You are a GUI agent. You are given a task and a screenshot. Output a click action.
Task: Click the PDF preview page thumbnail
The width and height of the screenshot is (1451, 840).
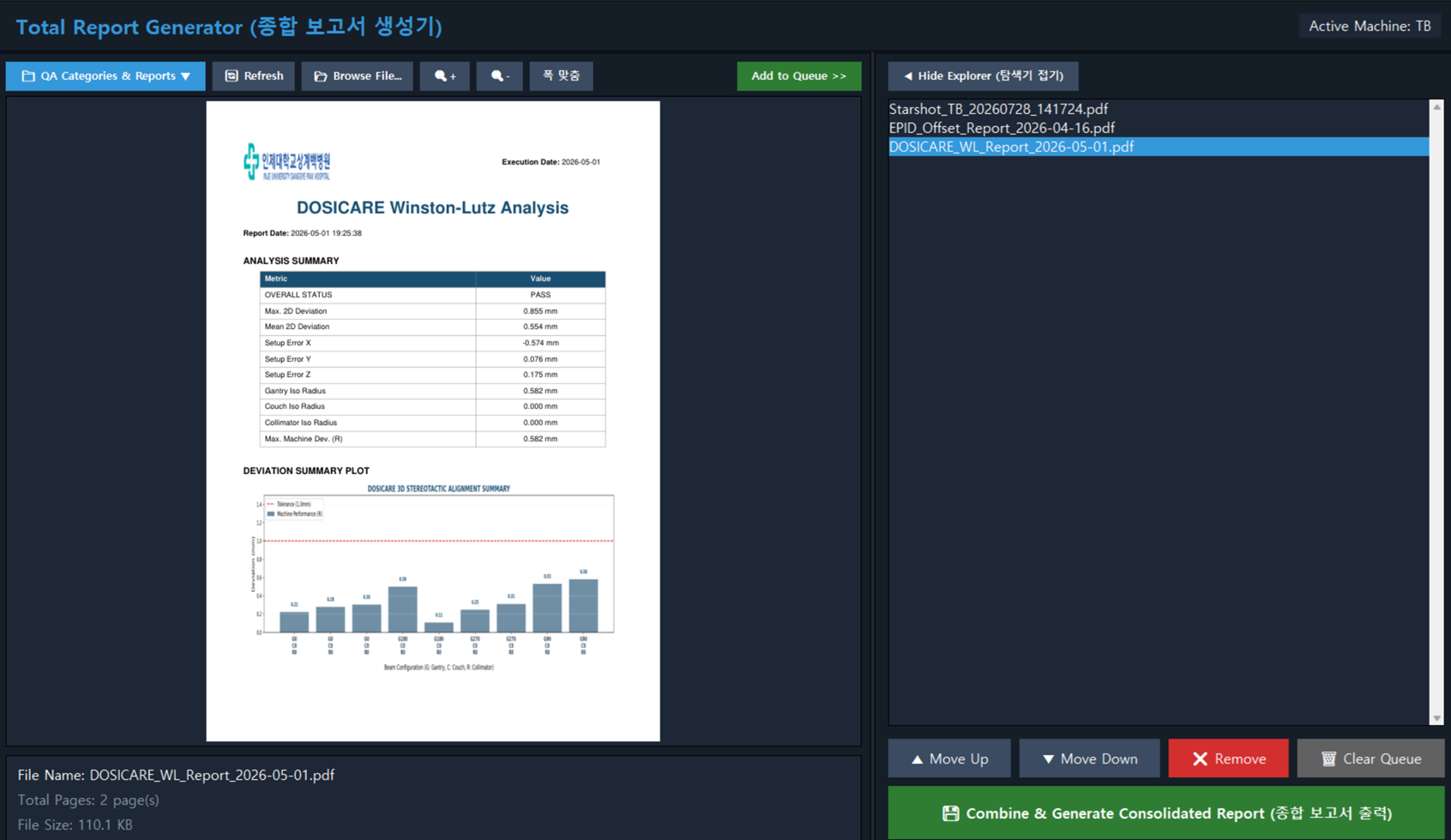tap(433, 421)
